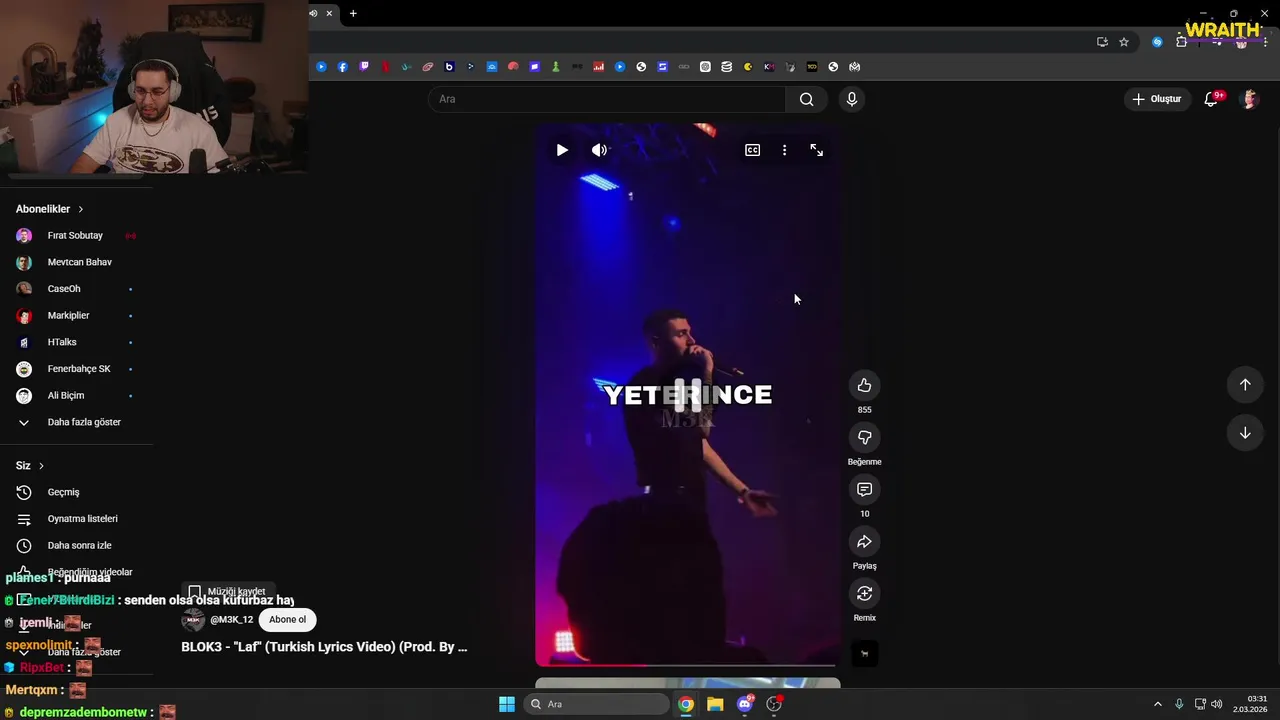The image size is (1280, 720).
Task: Remix this Short with the Remix icon
Action: point(864,593)
